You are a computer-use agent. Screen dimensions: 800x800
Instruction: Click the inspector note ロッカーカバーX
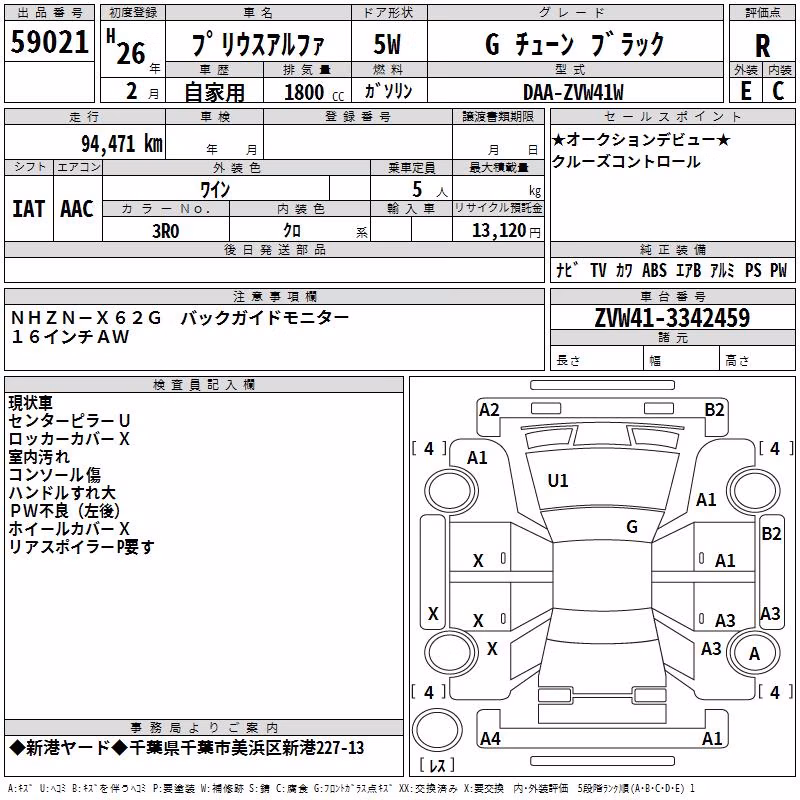point(69,439)
